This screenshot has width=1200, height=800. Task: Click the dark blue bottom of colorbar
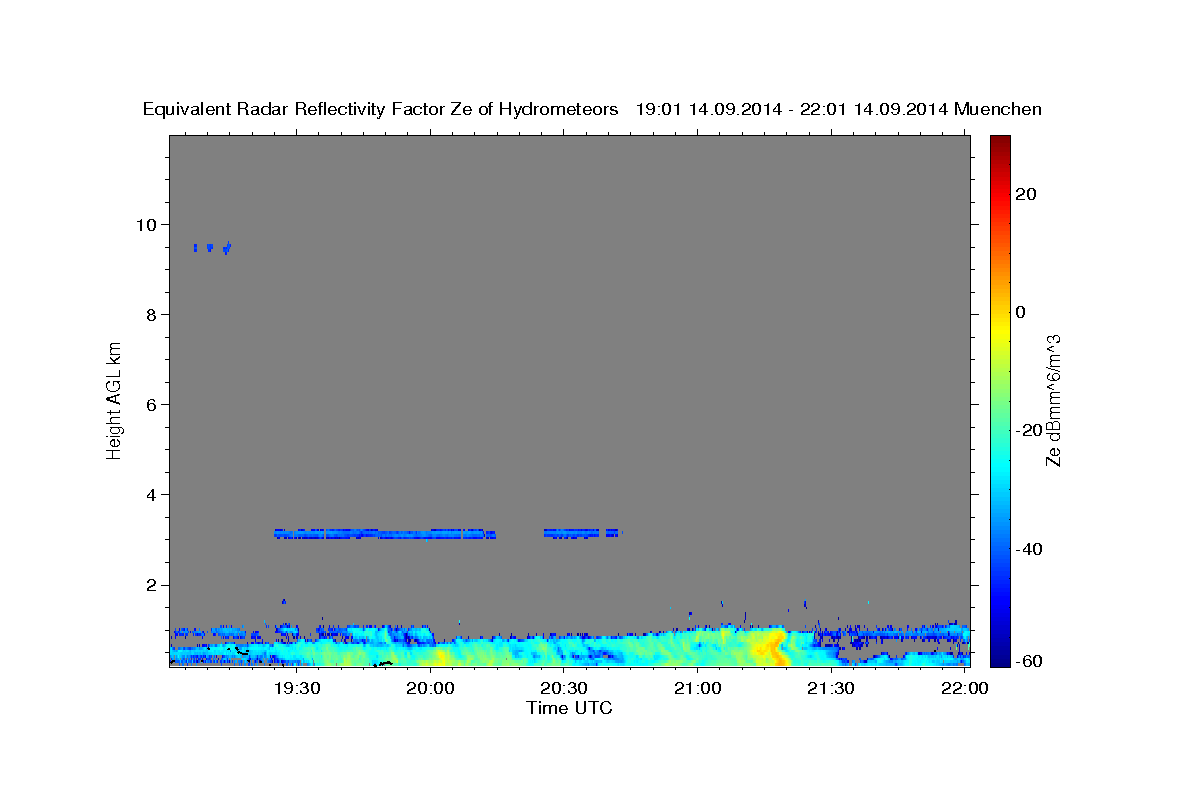coord(1000,659)
